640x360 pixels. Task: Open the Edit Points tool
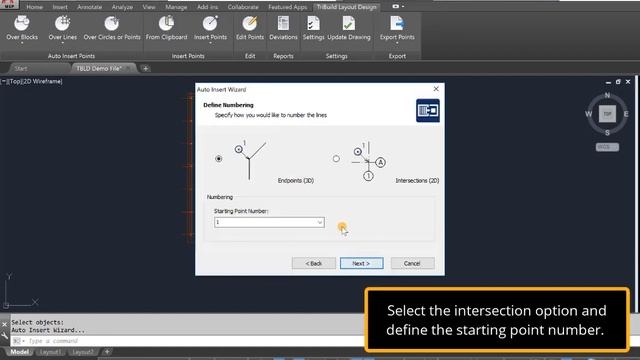pos(250,24)
